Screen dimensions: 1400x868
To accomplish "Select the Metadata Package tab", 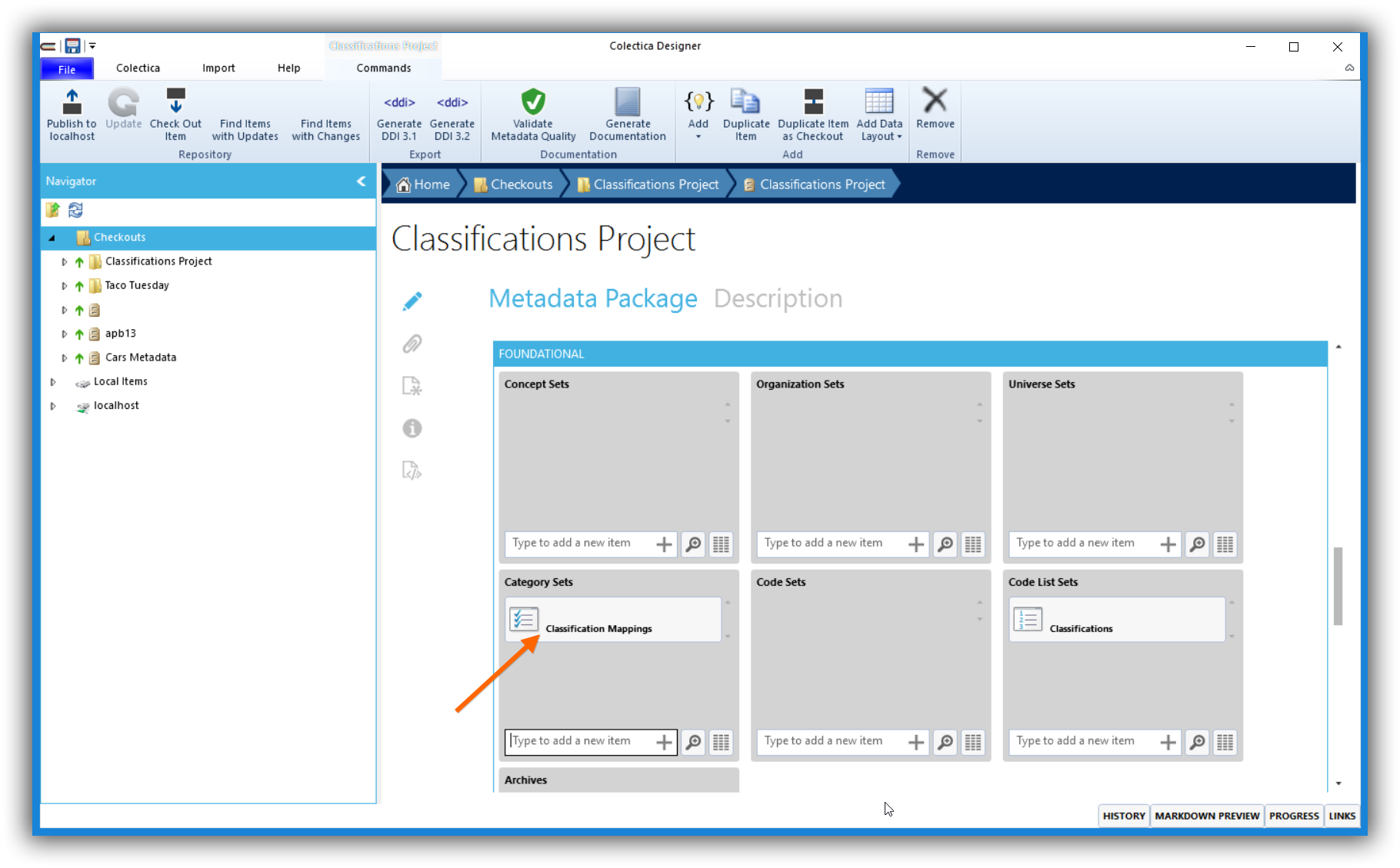I will tap(593, 298).
